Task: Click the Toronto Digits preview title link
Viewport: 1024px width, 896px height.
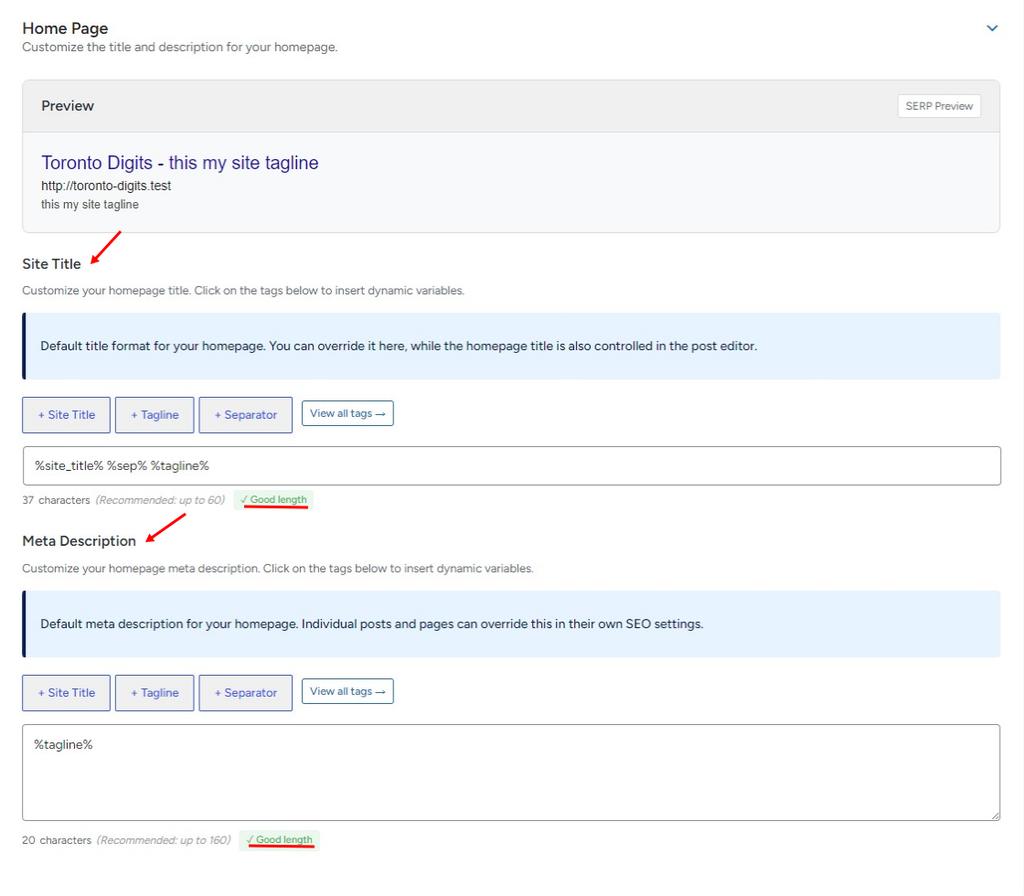Action: (x=180, y=163)
